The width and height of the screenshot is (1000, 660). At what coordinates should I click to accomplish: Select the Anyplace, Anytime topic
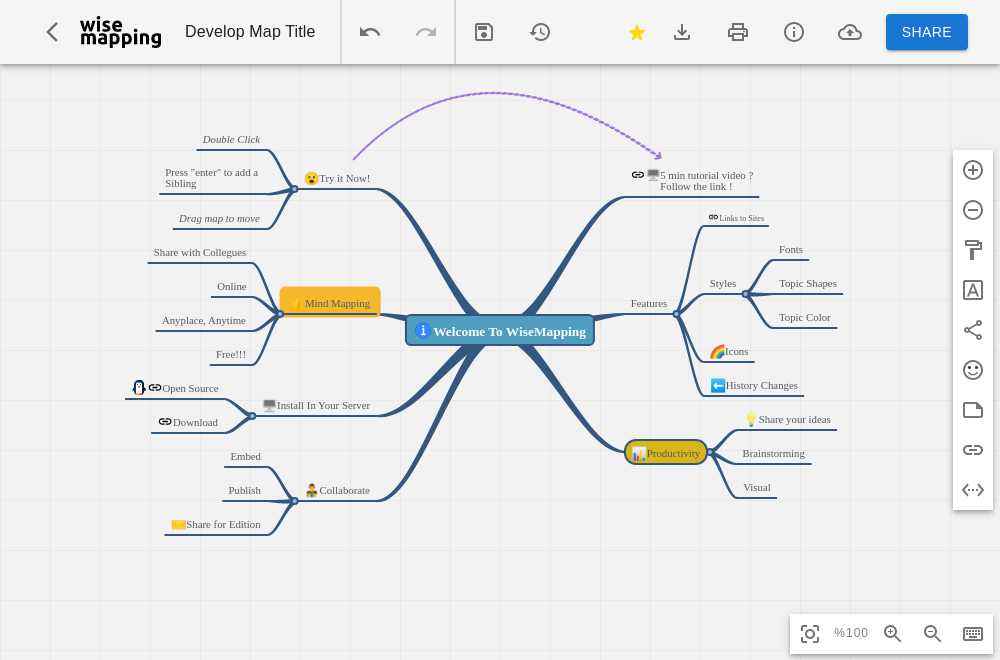click(204, 321)
